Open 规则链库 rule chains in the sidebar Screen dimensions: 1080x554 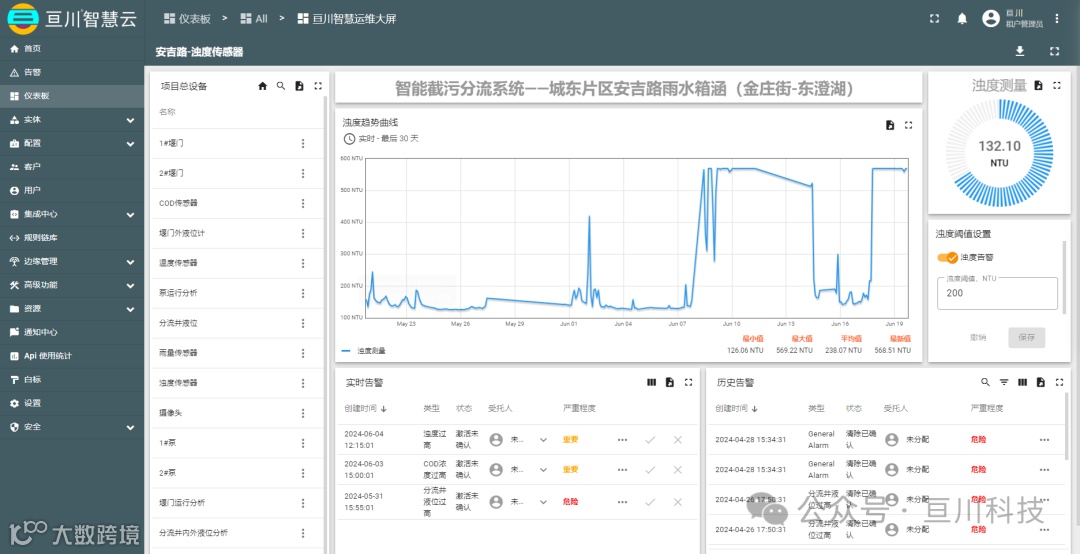pos(72,238)
